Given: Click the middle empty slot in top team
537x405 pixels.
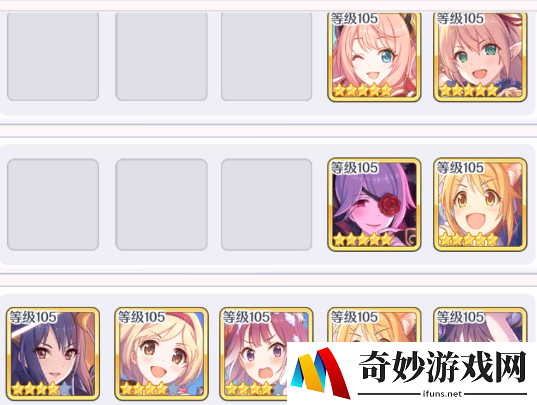Looking at the screenshot, I should coord(161,57).
